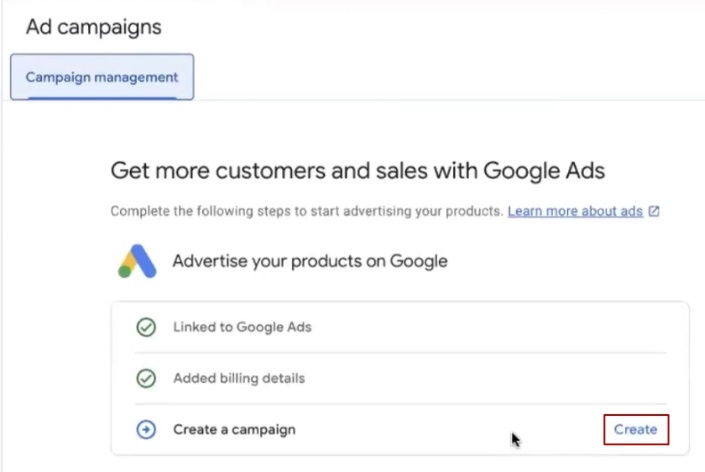Screen dimensions: 705x472
Task: Click the Complete the following steps description text
Action: click(x=306, y=212)
